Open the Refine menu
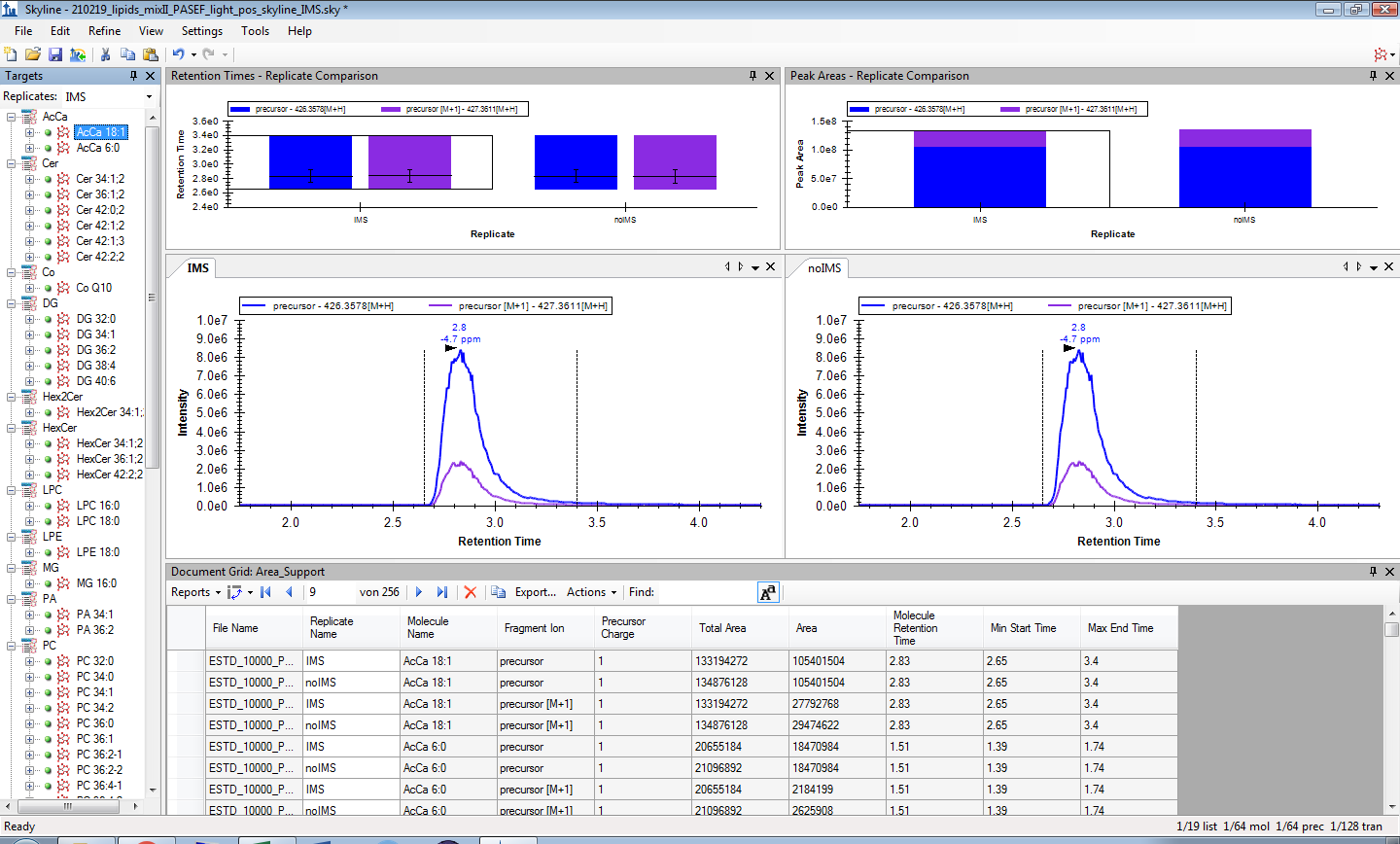1400x844 pixels. (x=104, y=31)
